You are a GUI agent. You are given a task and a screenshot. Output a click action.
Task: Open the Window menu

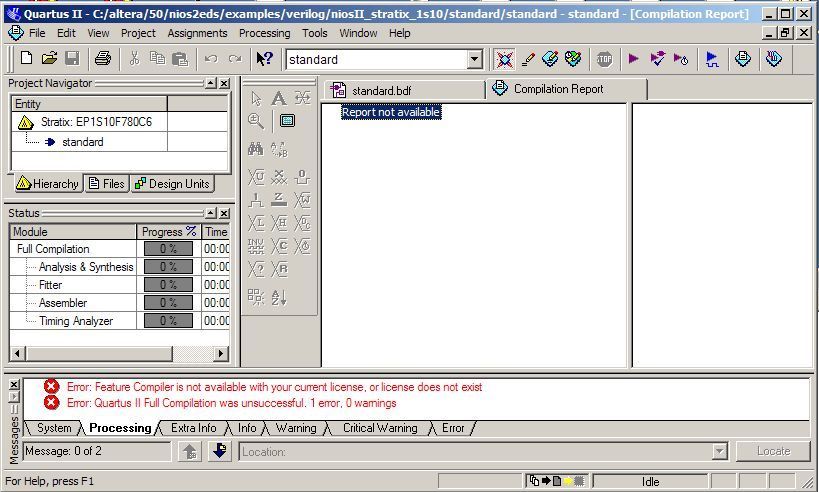[x=358, y=33]
